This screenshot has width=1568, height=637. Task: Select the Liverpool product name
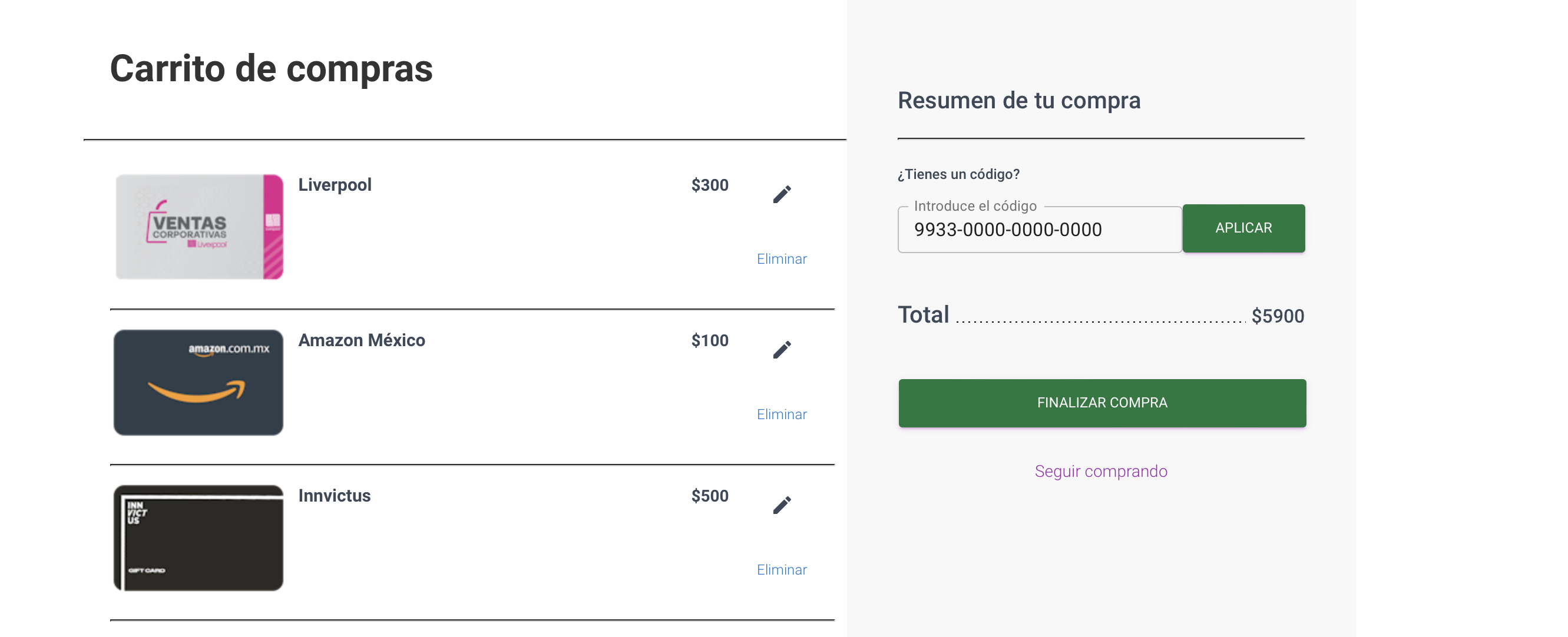pyautogui.click(x=335, y=185)
